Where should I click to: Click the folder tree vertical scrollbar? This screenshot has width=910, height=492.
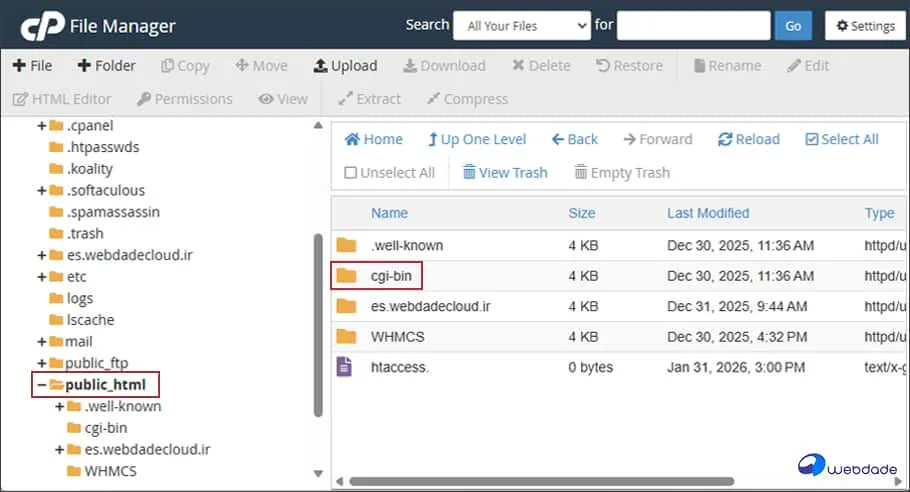pyautogui.click(x=318, y=320)
